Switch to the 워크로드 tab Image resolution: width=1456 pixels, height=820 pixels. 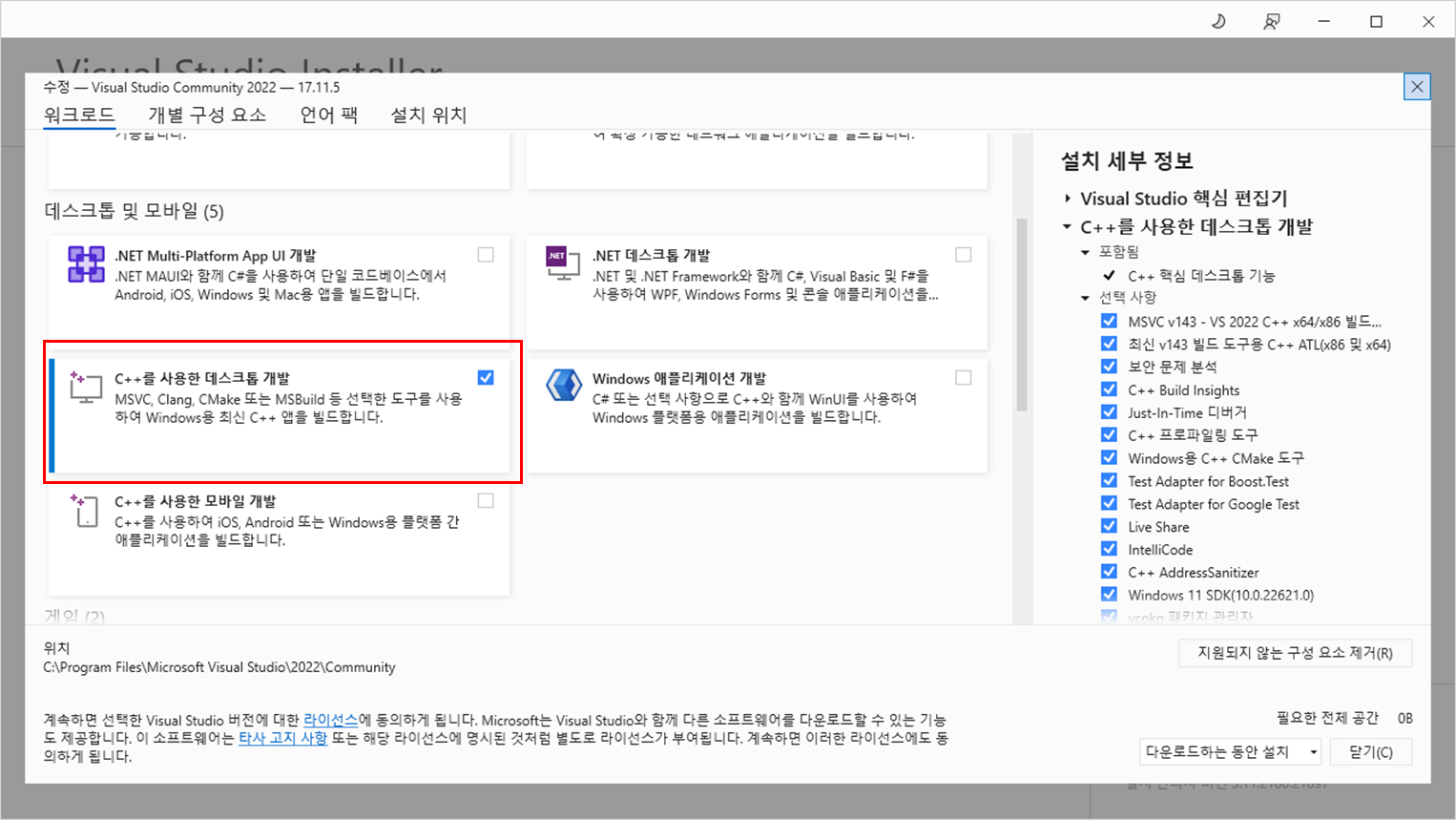[x=78, y=115]
